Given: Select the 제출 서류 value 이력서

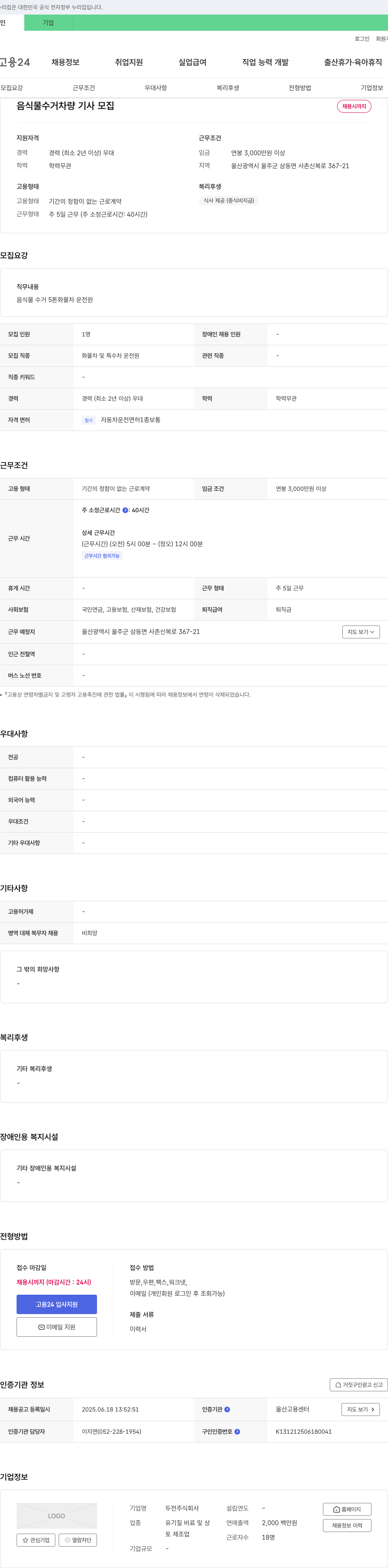Looking at the screenshot, I should tap(138, 1329).
